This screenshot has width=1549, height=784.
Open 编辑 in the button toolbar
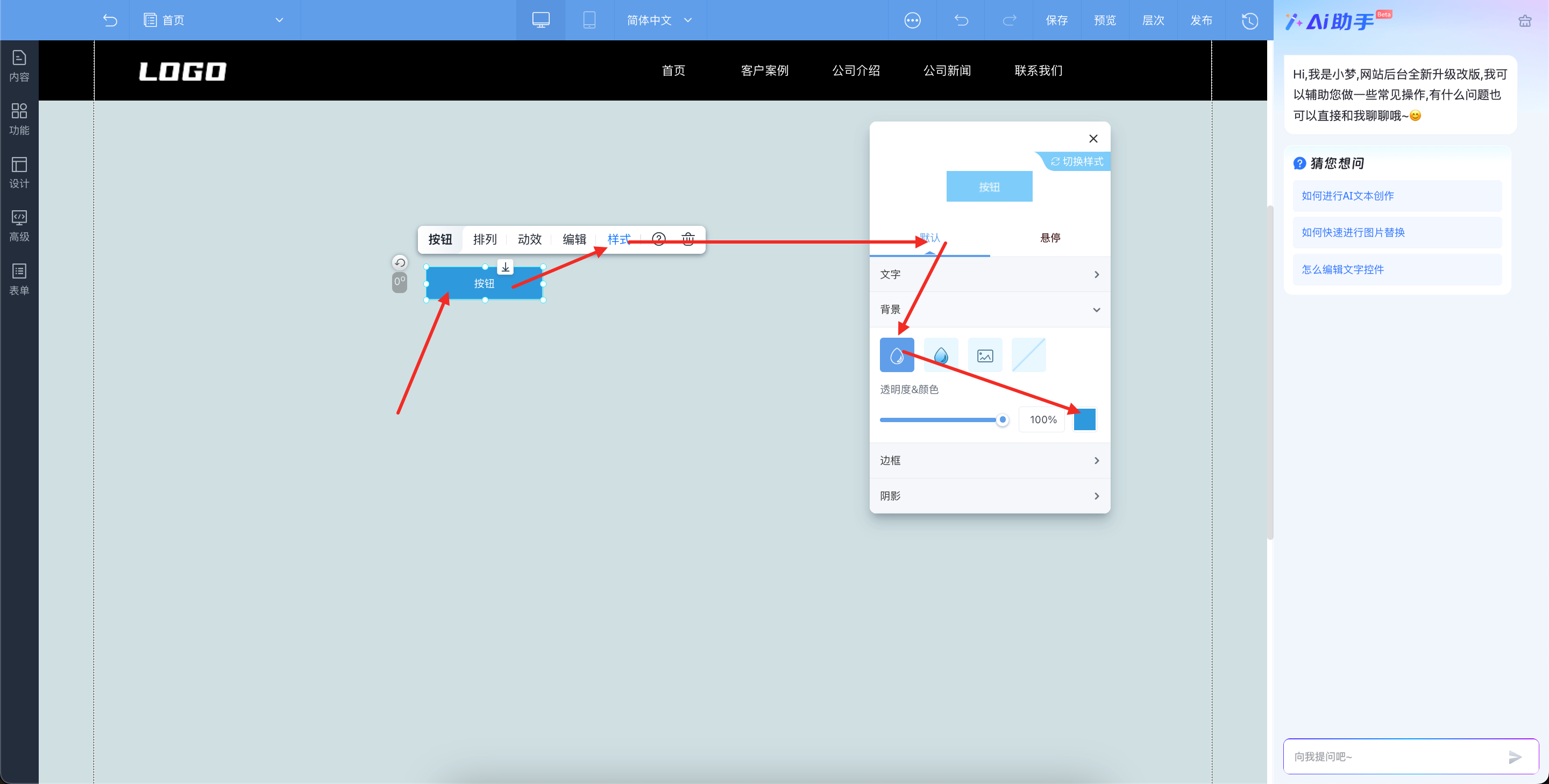click(x=574, y=239)
